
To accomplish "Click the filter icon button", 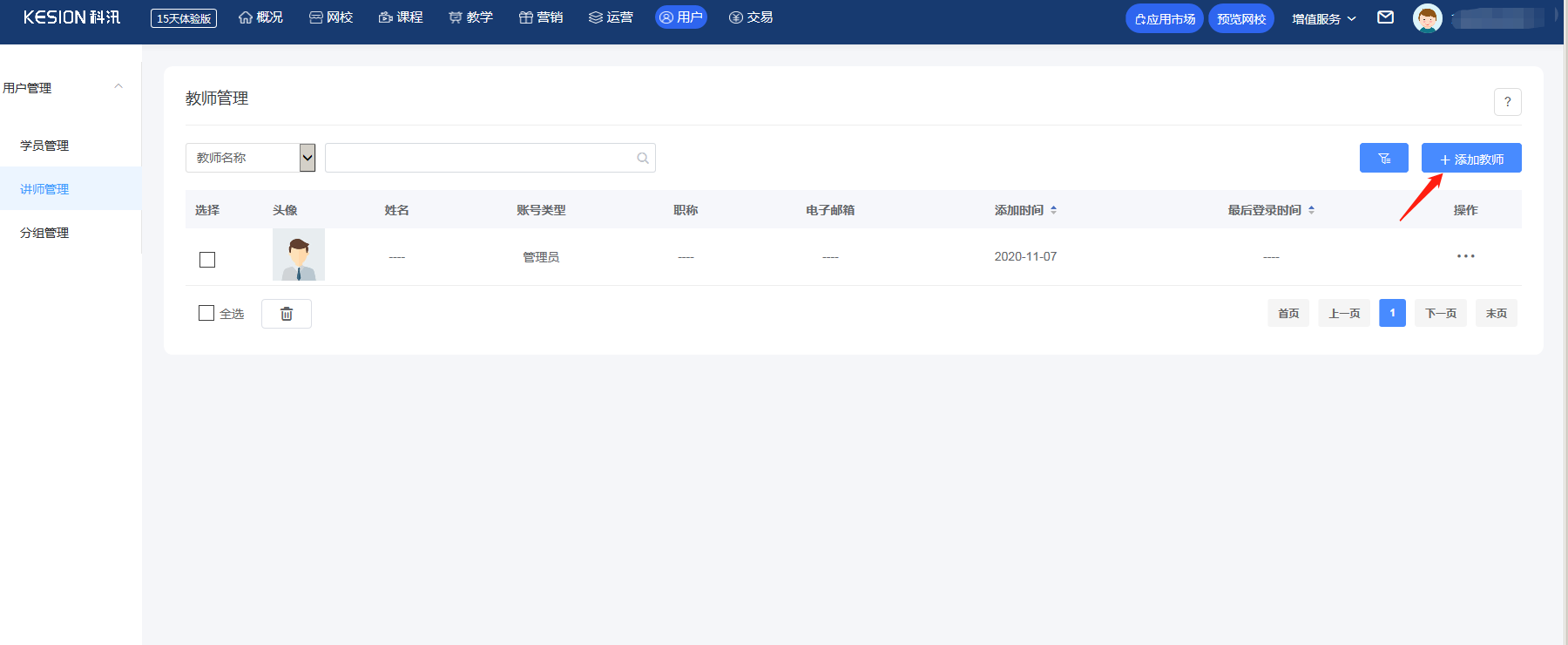I will (1383, 158).
